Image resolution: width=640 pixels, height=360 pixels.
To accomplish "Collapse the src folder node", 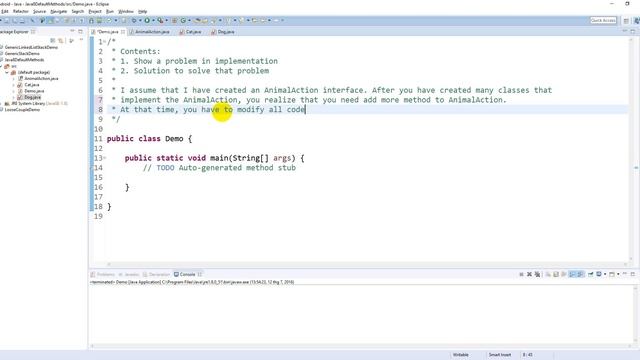I will coord(2,66).
